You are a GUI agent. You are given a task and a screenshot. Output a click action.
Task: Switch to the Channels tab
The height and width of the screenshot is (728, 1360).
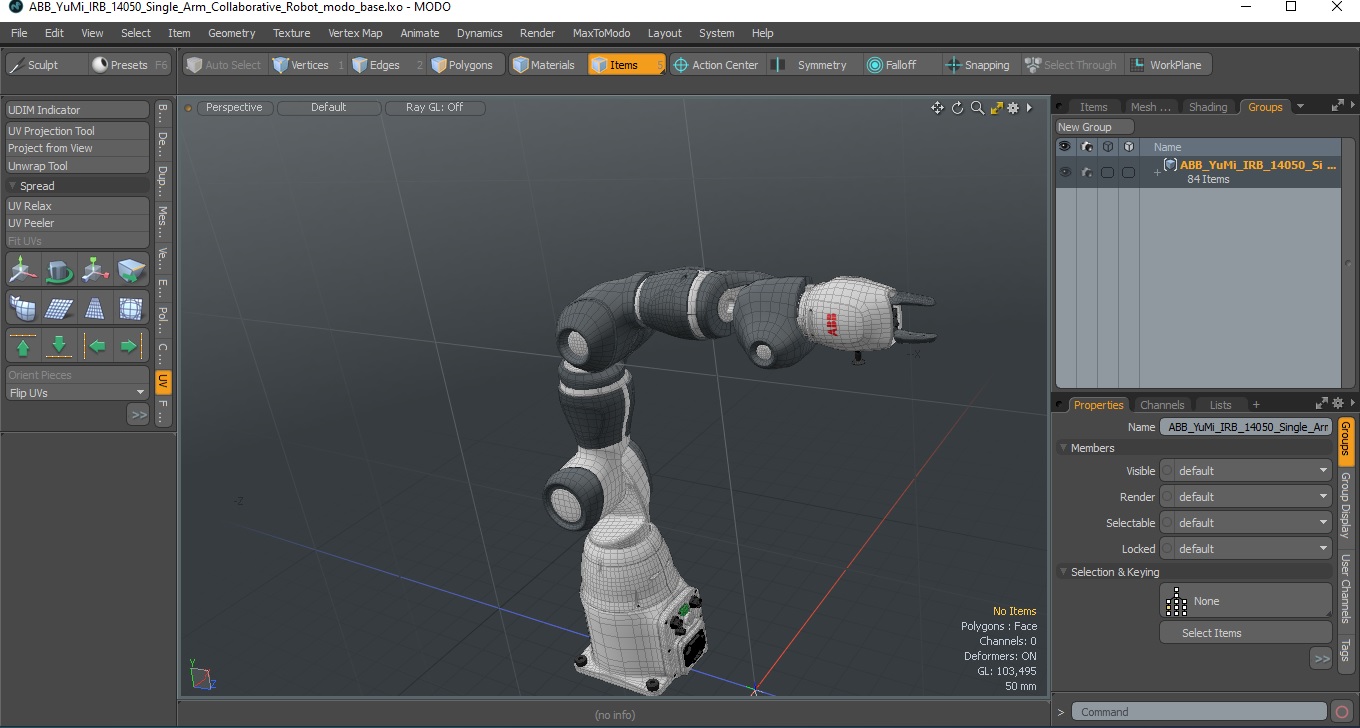coord(1162,405)
